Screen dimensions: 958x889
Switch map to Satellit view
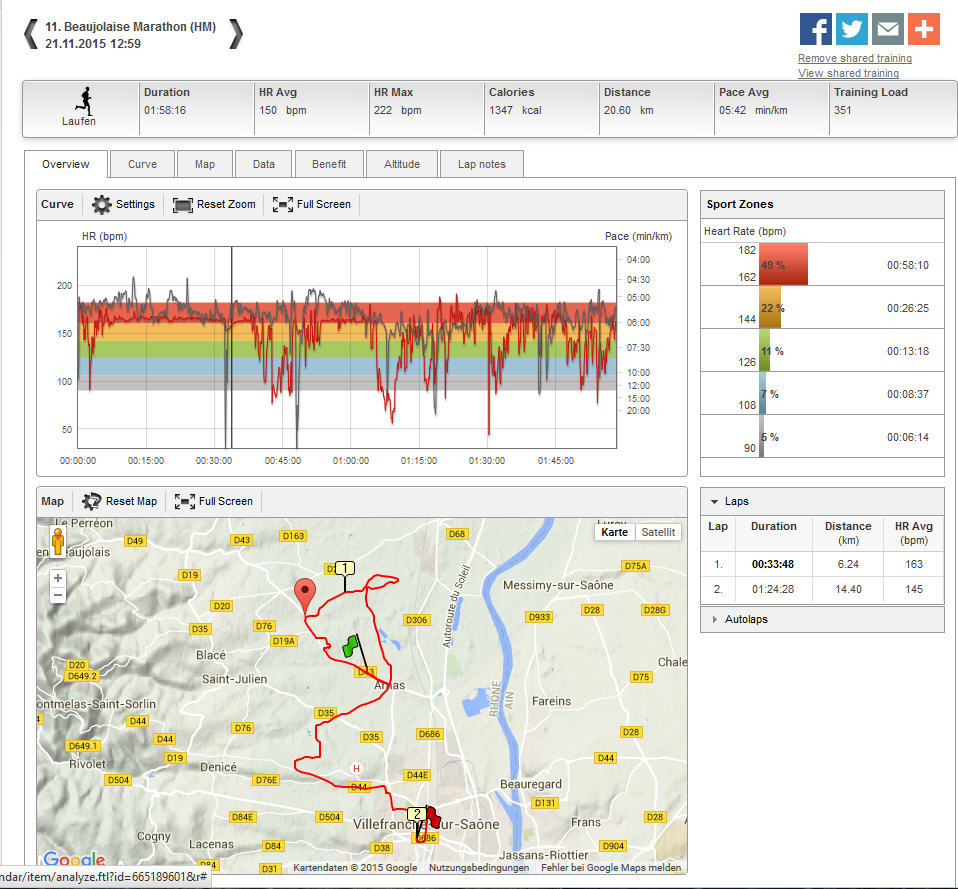click(658, 532)
